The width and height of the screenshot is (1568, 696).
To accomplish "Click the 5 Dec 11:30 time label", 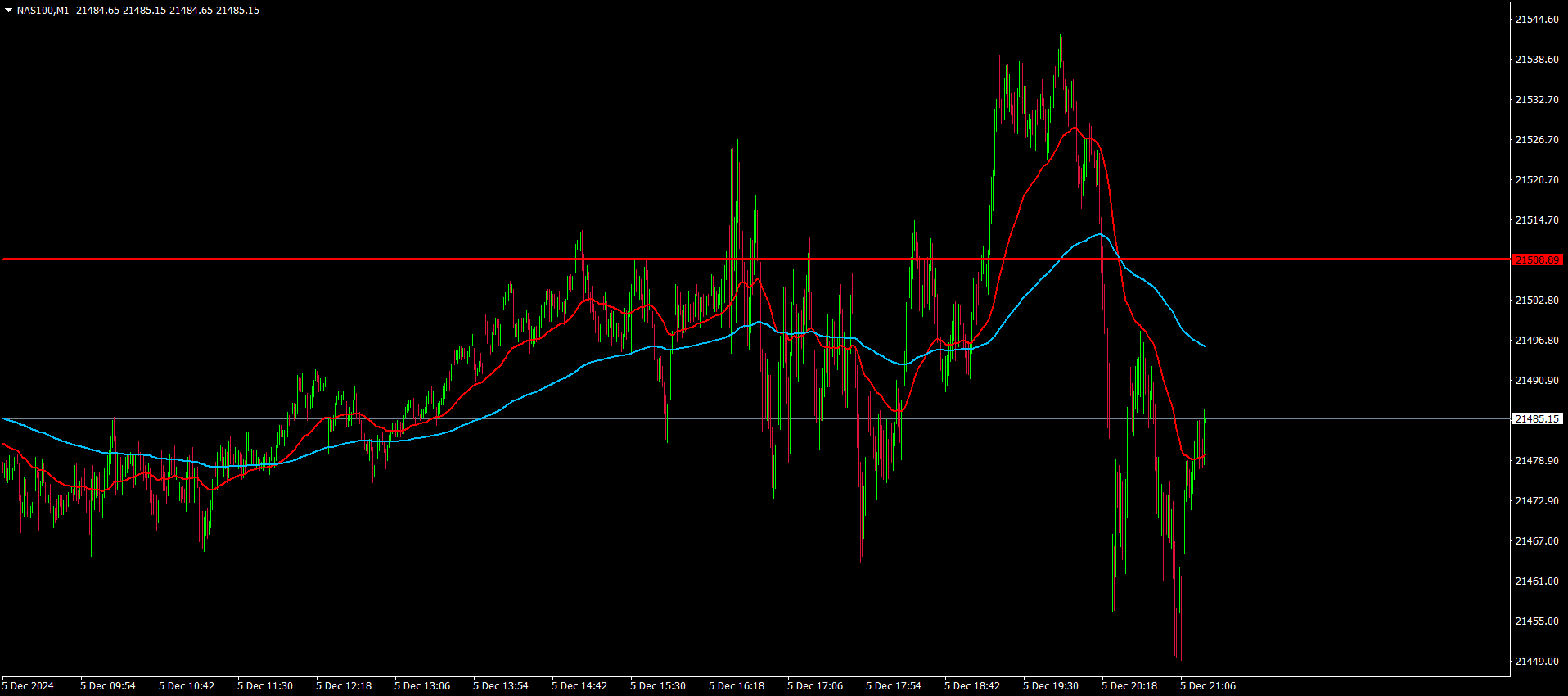I will point(265,686).
